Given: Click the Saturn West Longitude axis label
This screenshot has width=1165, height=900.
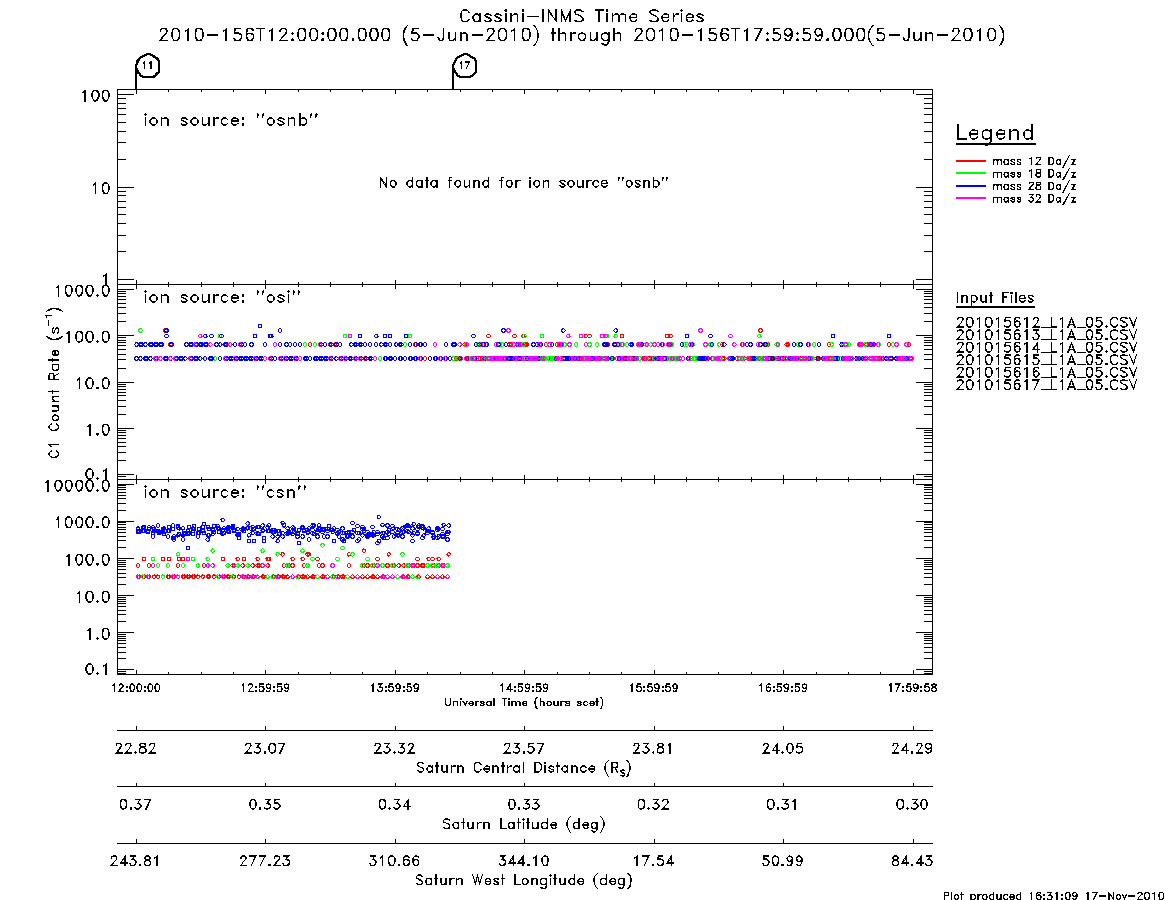Looking at the screenshot, I should (524, 881).
